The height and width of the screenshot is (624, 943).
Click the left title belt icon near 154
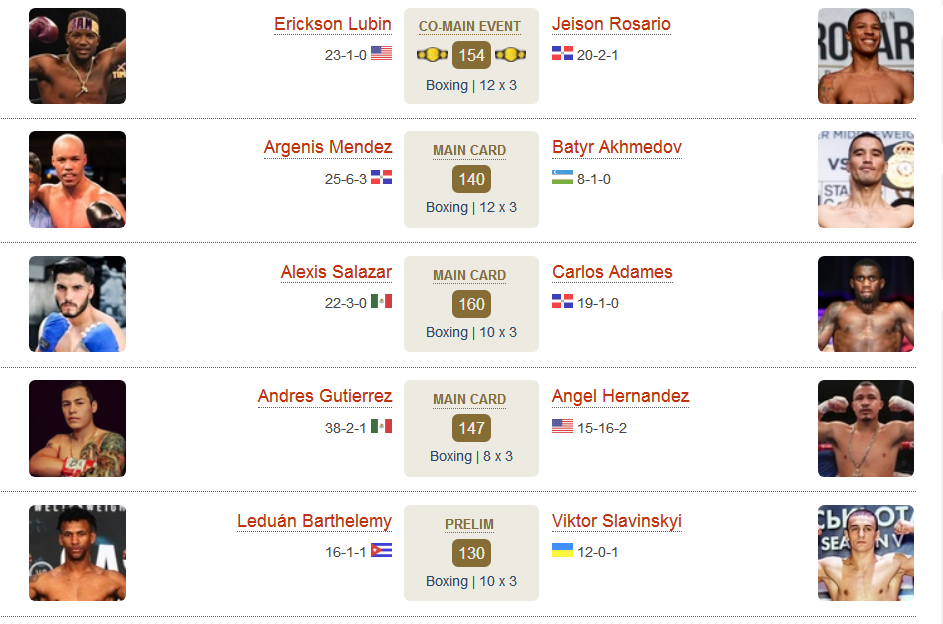pos(432,55)
